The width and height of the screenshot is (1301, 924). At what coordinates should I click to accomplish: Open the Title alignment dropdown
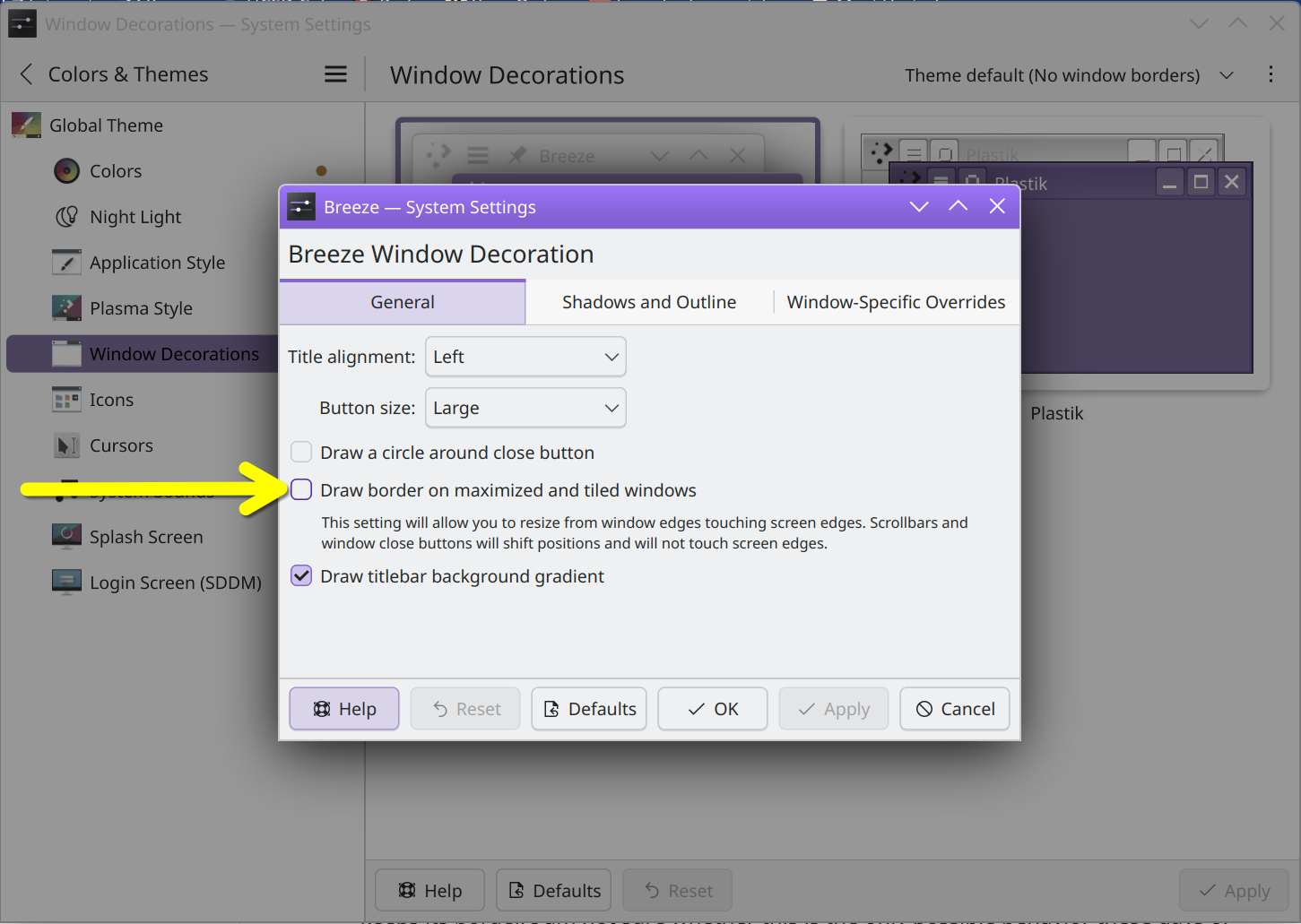click(x=525, y=357)
